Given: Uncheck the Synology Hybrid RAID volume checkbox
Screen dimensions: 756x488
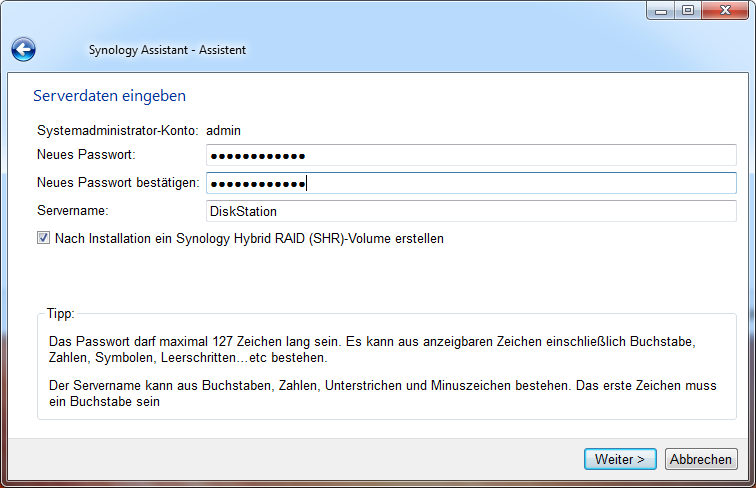Looking at the screenshot, I should tap(43, 238).
